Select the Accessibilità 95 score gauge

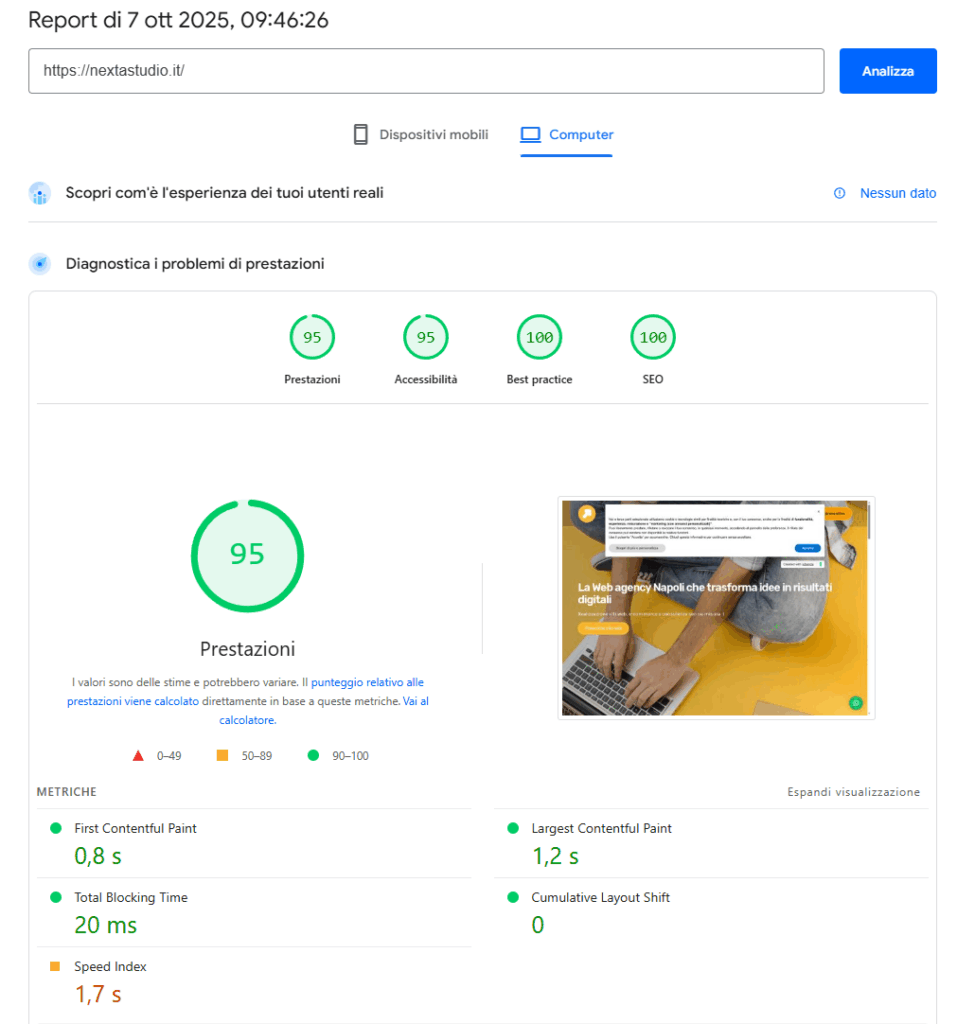point(426,338)
